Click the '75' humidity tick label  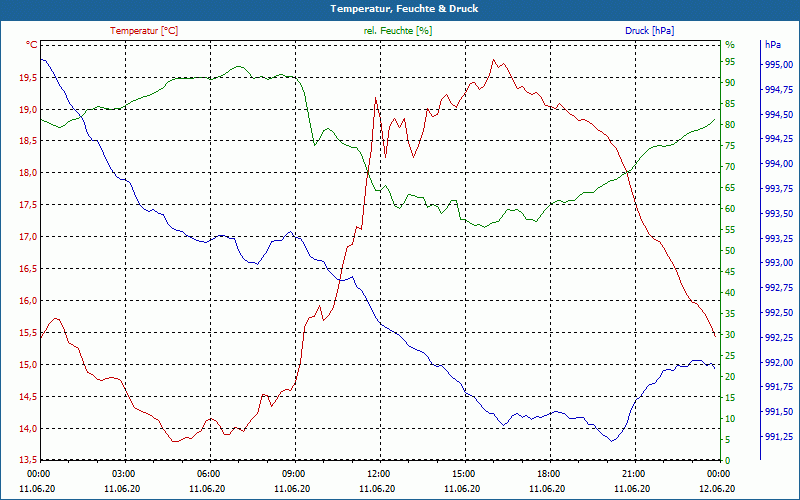click(x=730, y=146)
